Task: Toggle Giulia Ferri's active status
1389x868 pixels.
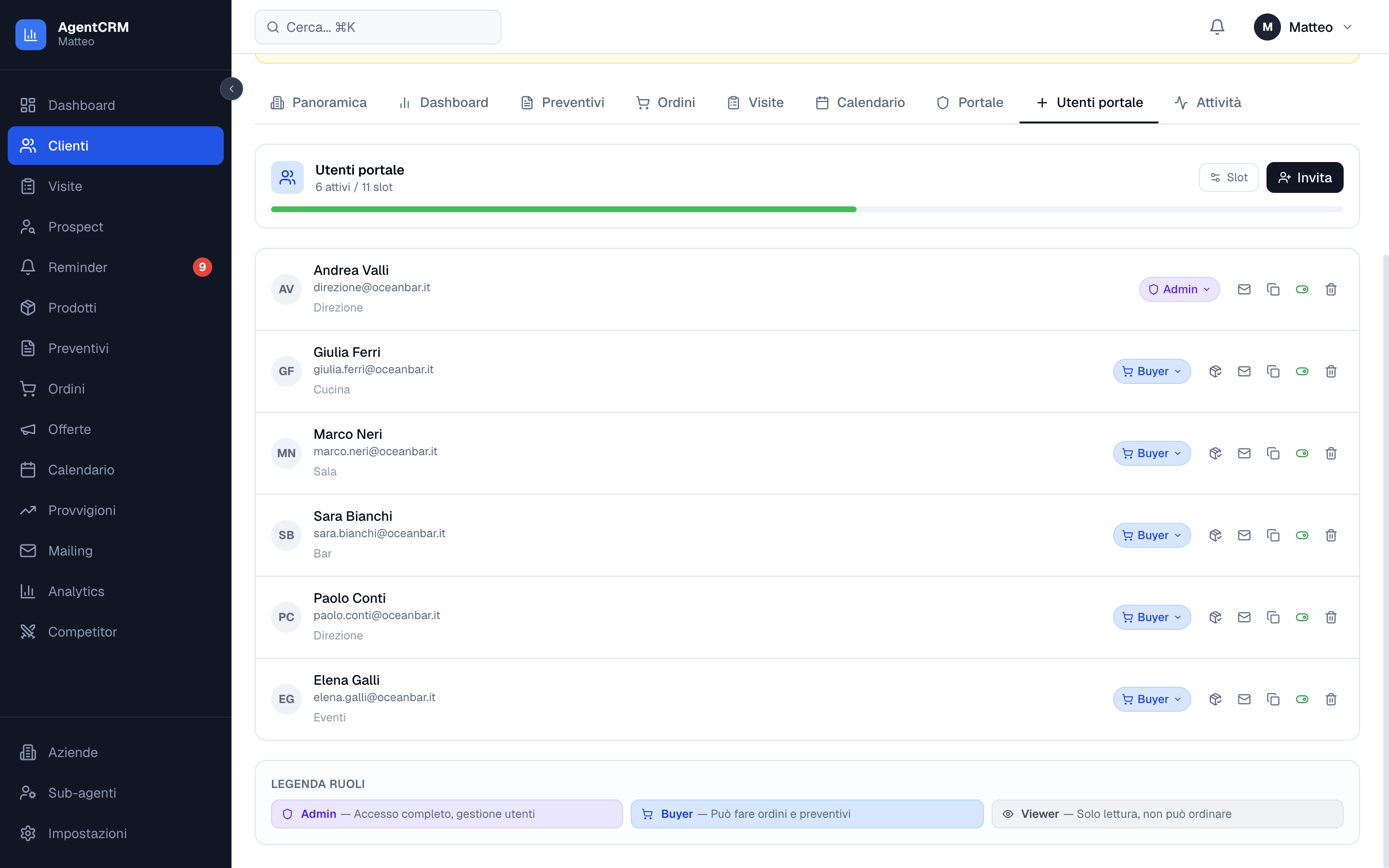Action: point(1302,371)
